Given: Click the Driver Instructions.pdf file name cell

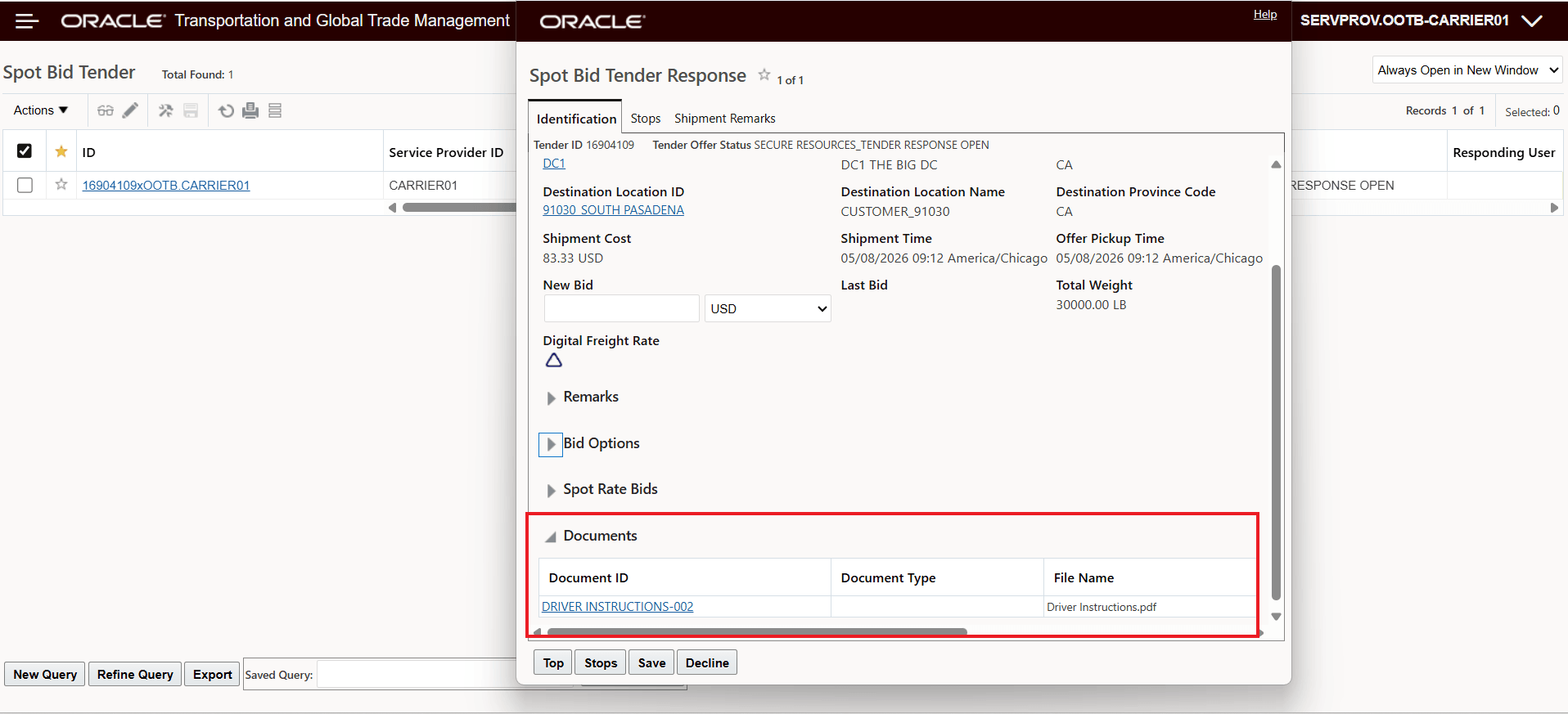Looking at the screenshot, I should pyautogui.click(x=1102, y=607).
